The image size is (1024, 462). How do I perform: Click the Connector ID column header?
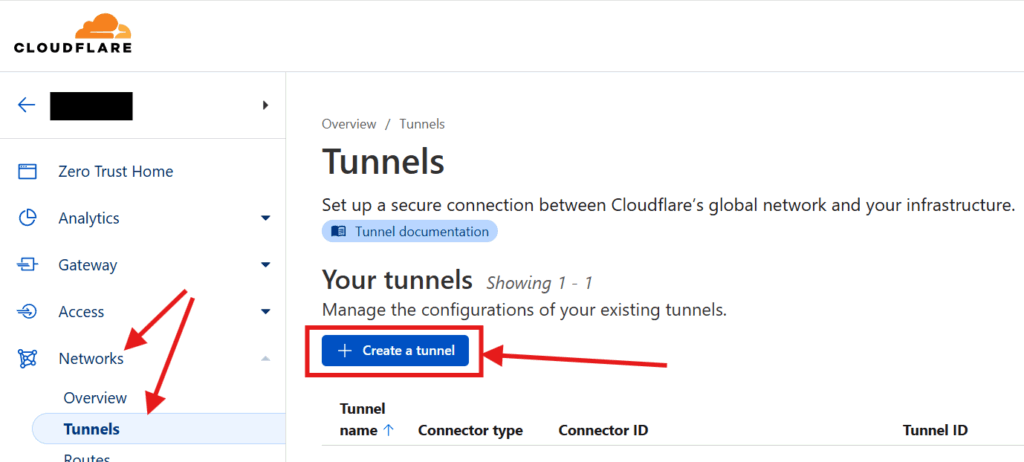pyautogui.click(x=603, y=431)
